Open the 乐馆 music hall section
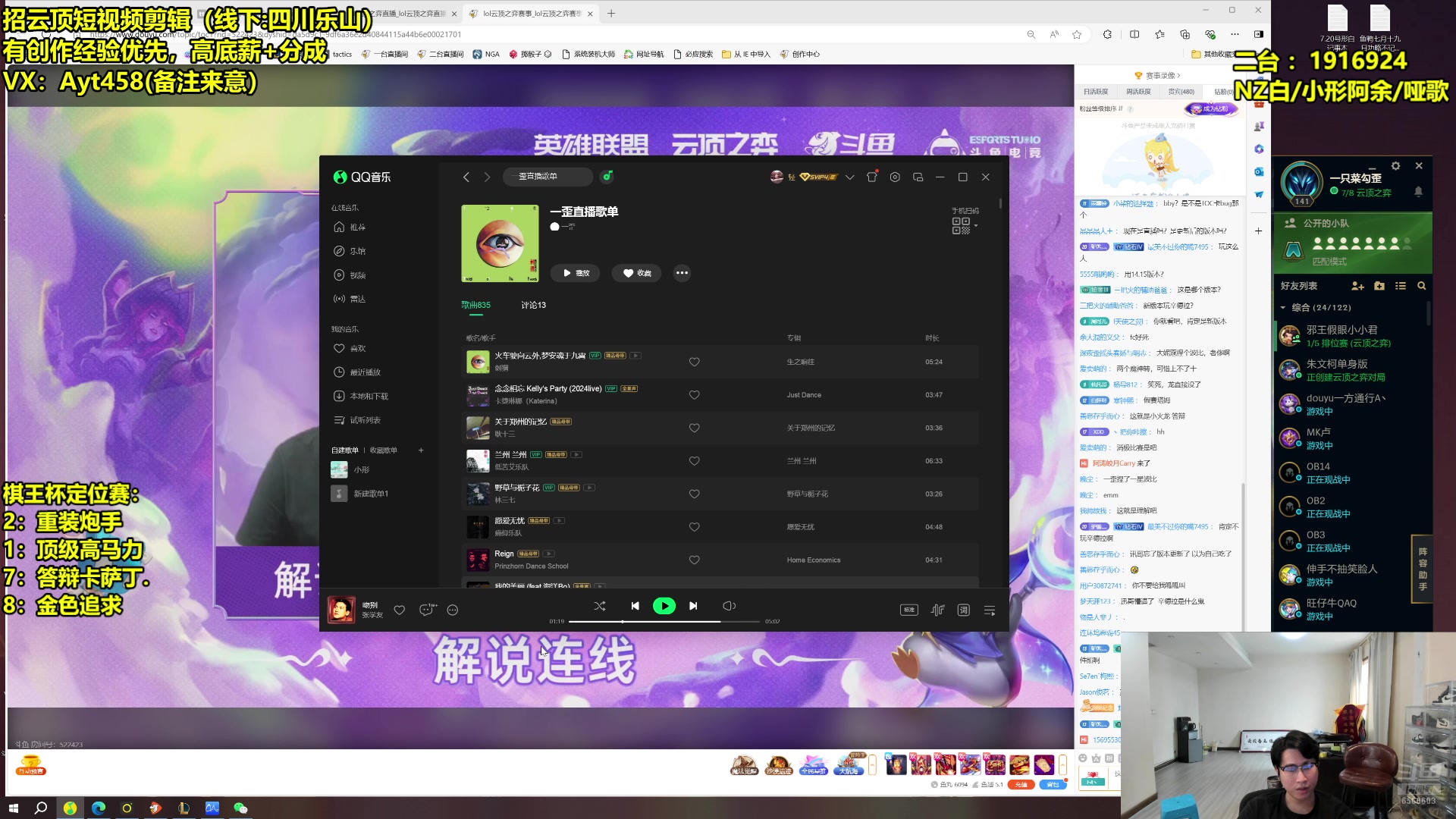Viewport: 1456px width, 819px height. click(350, 251)
